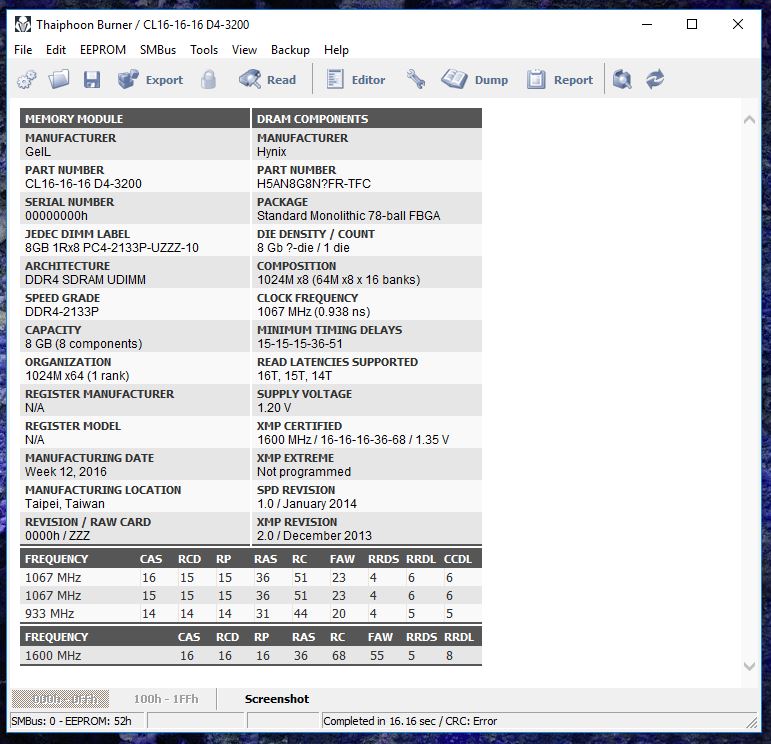Click DRAM part number H5AN8G8N?FR-TFC
The width and height of the screenshot is (771, 744).
click(314, 183)
